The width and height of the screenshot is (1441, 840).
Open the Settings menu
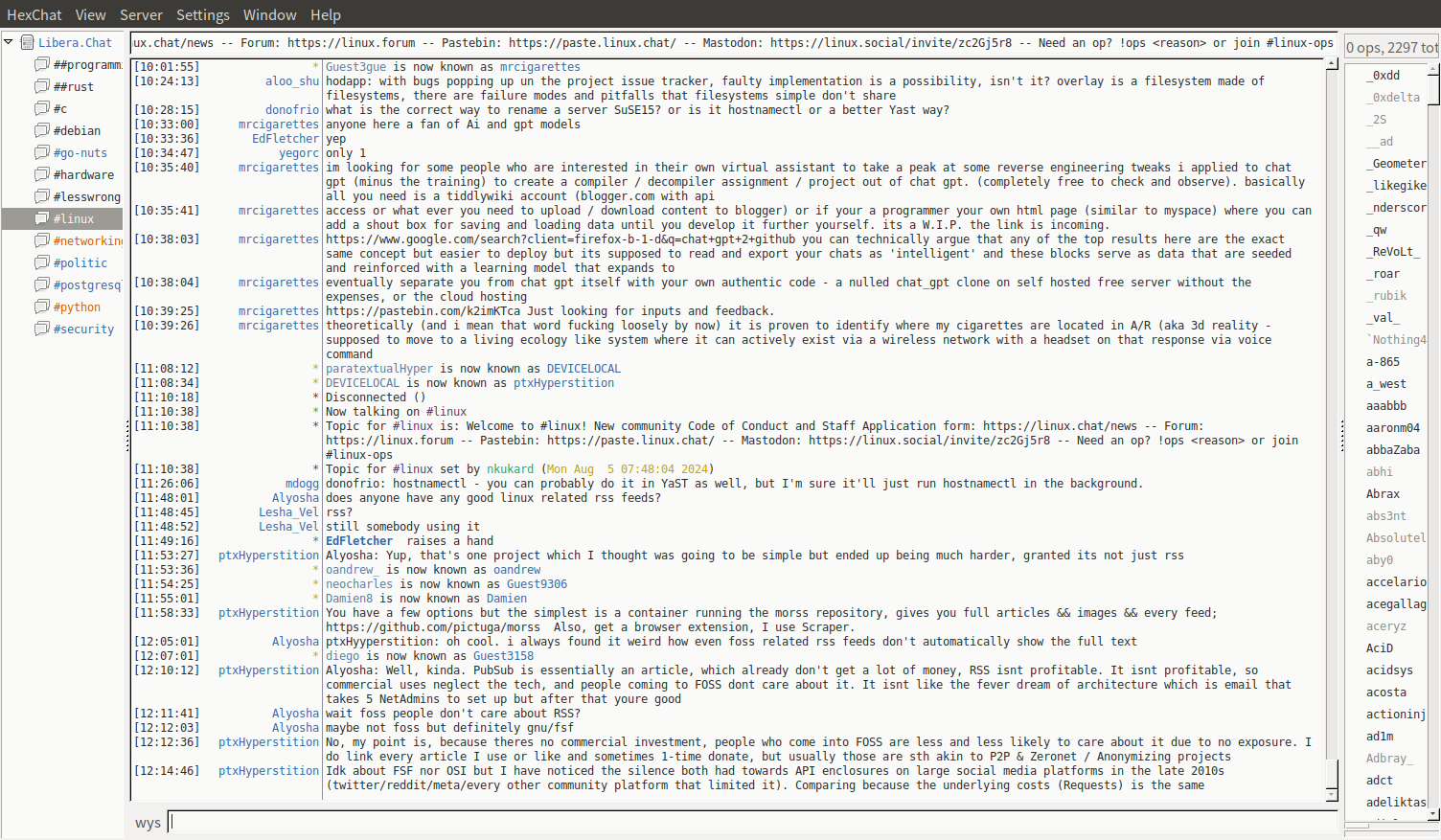pos(202,15)
